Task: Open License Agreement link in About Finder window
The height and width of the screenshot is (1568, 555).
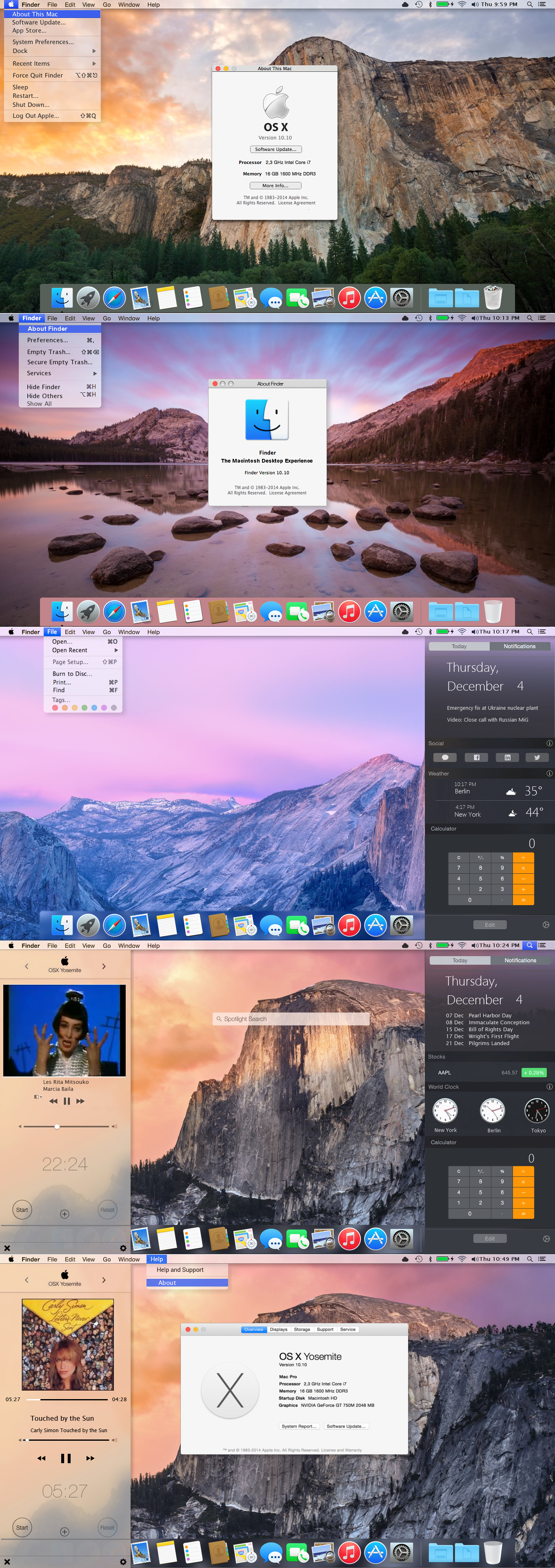Action: 288,493
